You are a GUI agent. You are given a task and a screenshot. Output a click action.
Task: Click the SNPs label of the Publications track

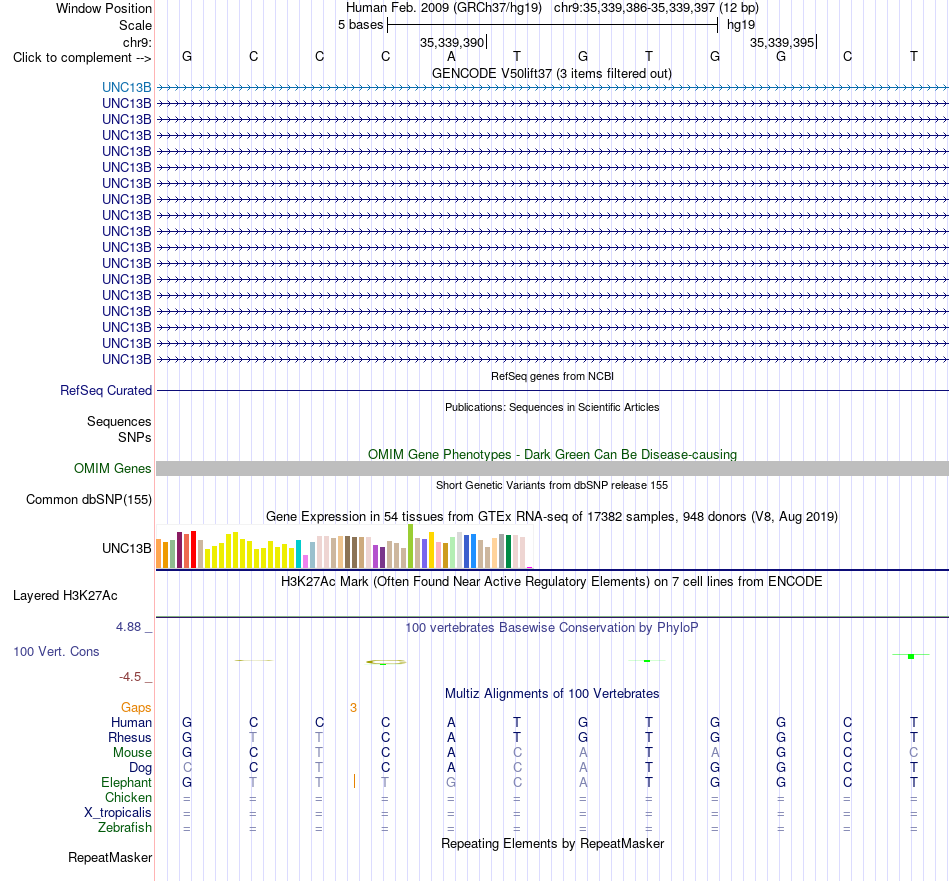pyautogui.click(x=135, y=437)
